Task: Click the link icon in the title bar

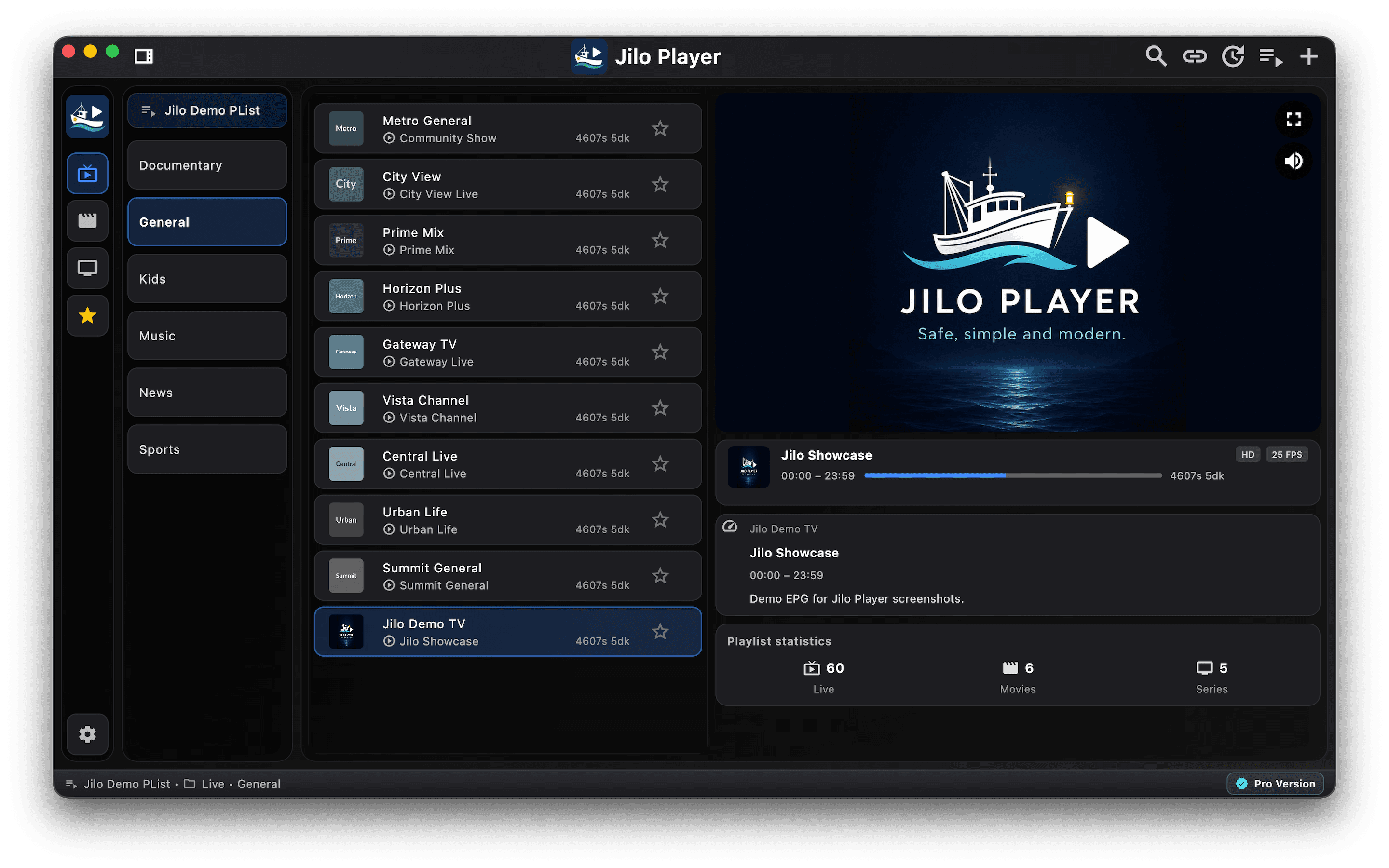Action: (x=1195, y=56)
